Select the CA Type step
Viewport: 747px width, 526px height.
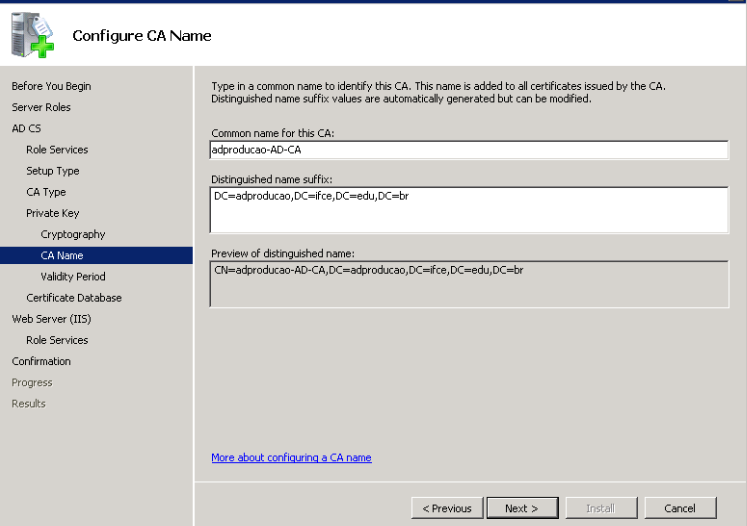[46, 192]
